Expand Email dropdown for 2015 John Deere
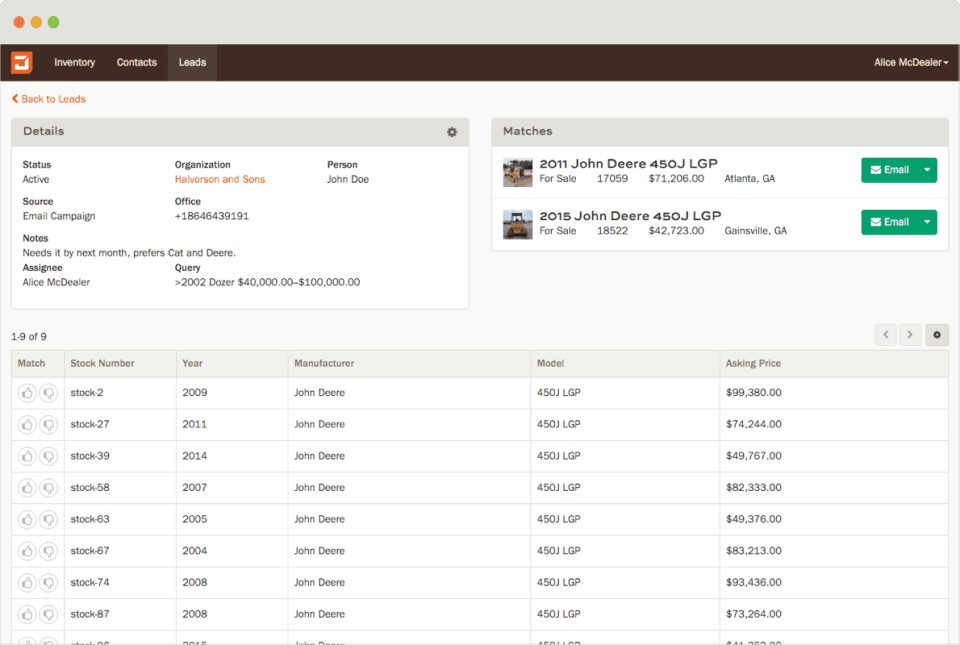Viewport: 960px width, 645px height. pyautogui.click(x=927, y=222)
